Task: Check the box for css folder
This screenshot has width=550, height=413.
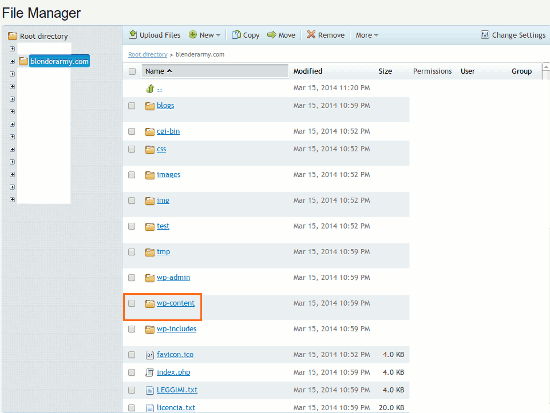Action: [132, 149]
